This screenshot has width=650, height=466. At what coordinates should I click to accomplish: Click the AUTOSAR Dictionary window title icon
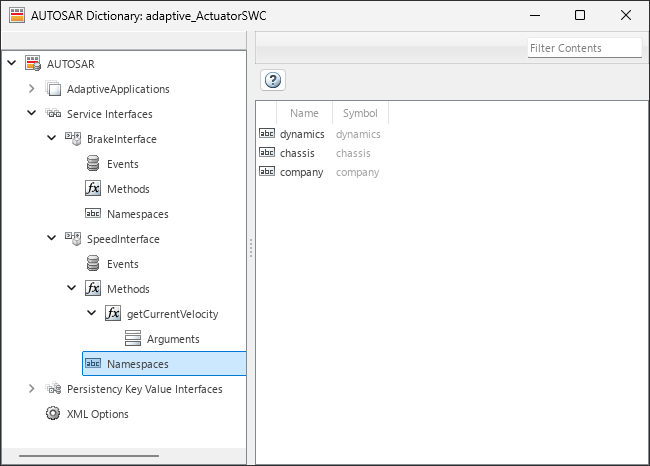[17, 15]
